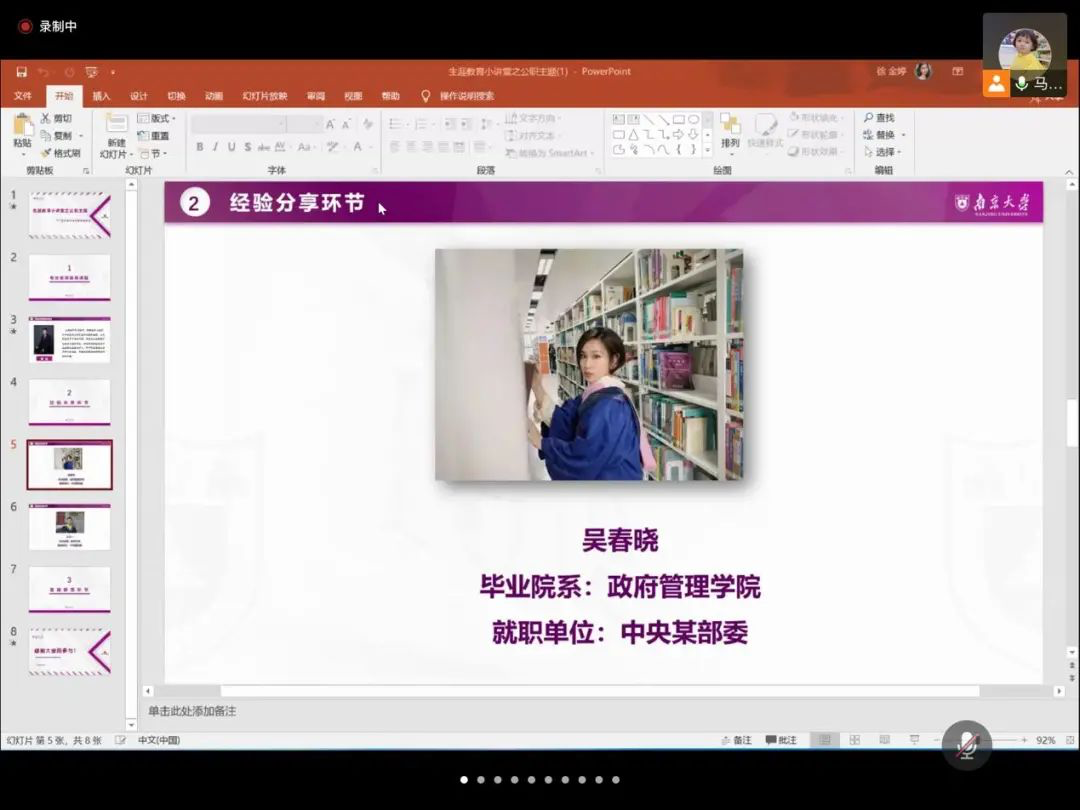This screenshot has height=810, width=1080.
Task: Click the Reset (重置) slide icon
Action: point(144,136)
